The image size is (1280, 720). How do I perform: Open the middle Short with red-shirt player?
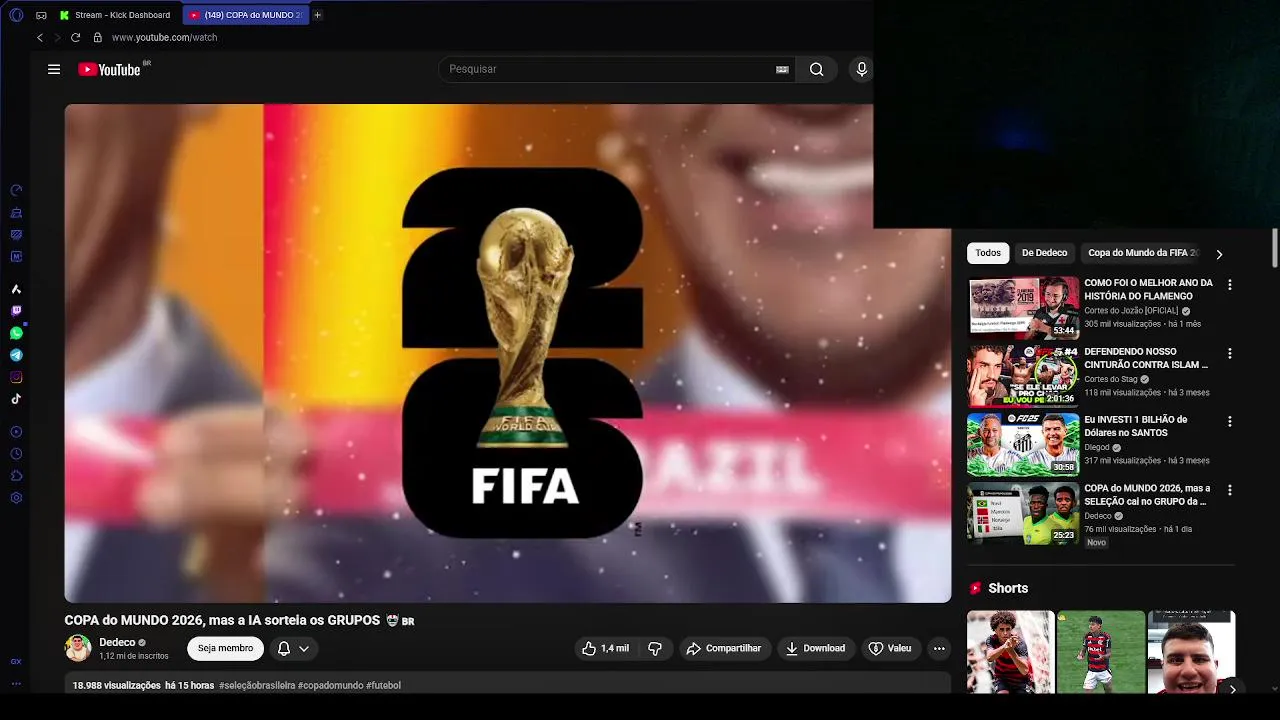(1101, 652)
